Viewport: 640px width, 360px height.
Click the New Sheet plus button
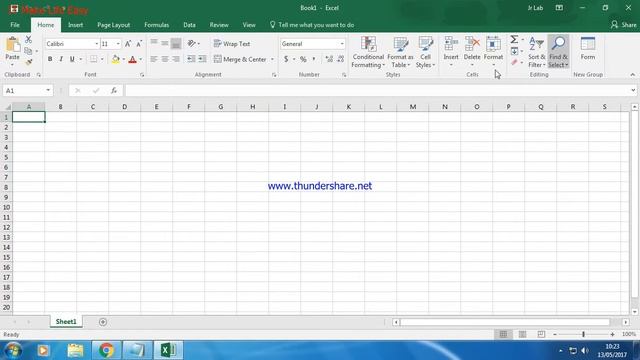[x=103, y=322]
